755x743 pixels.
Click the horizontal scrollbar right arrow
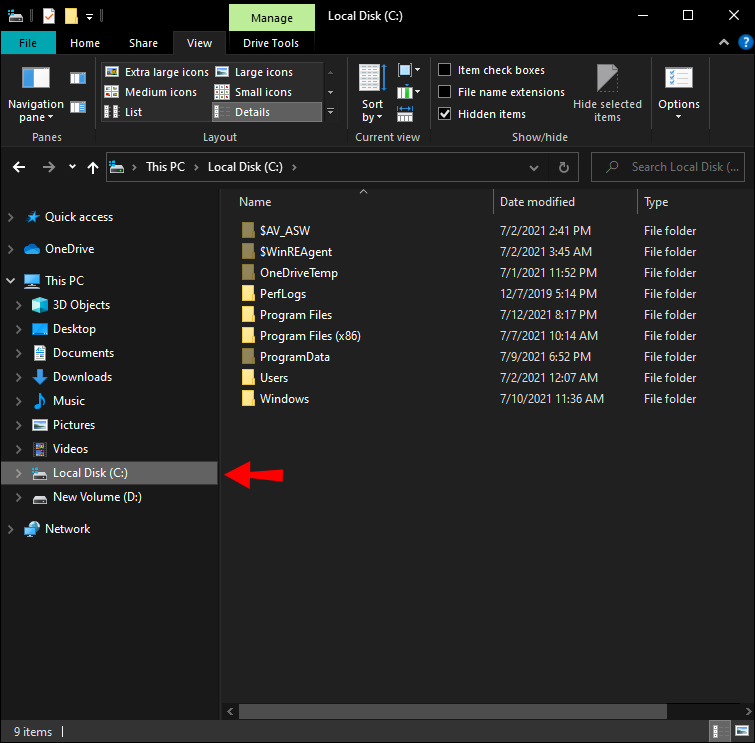[748, 711]
